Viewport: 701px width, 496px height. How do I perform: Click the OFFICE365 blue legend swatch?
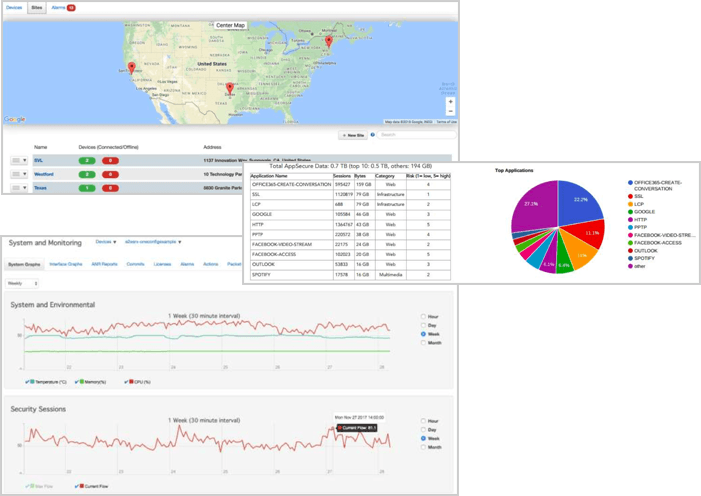(630, 182)
